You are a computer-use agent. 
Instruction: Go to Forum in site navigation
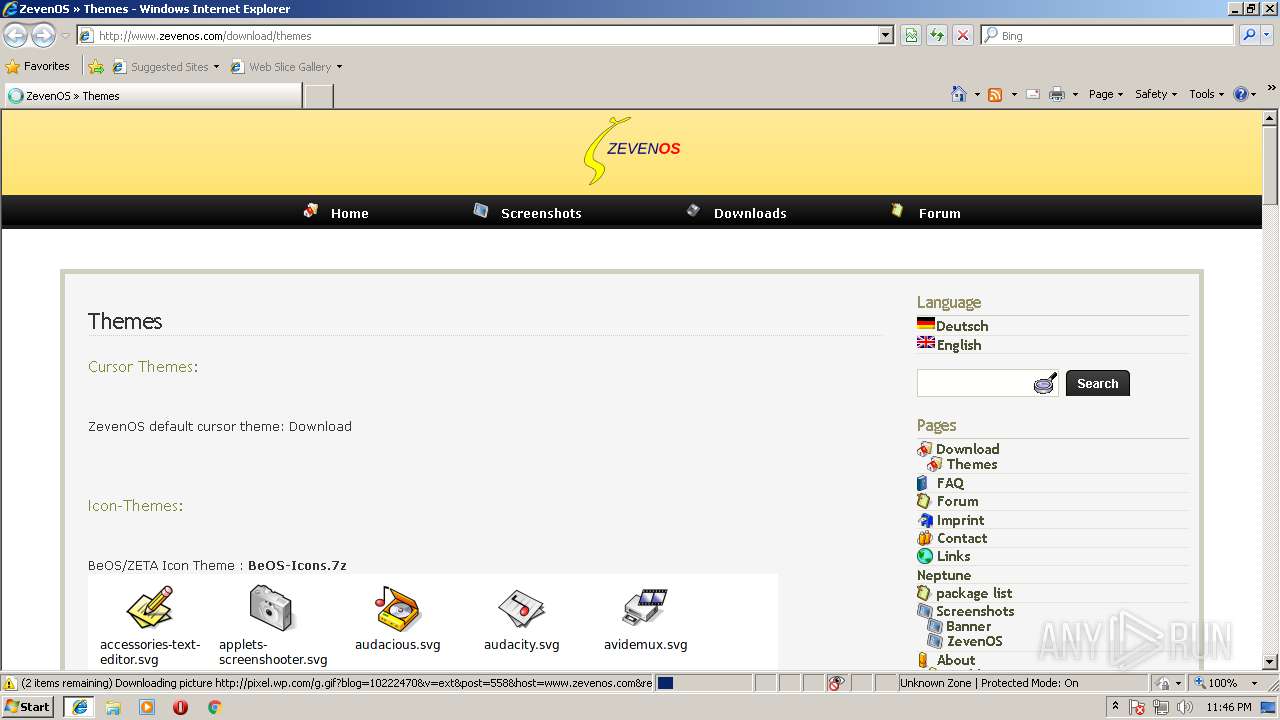point(939,213)
